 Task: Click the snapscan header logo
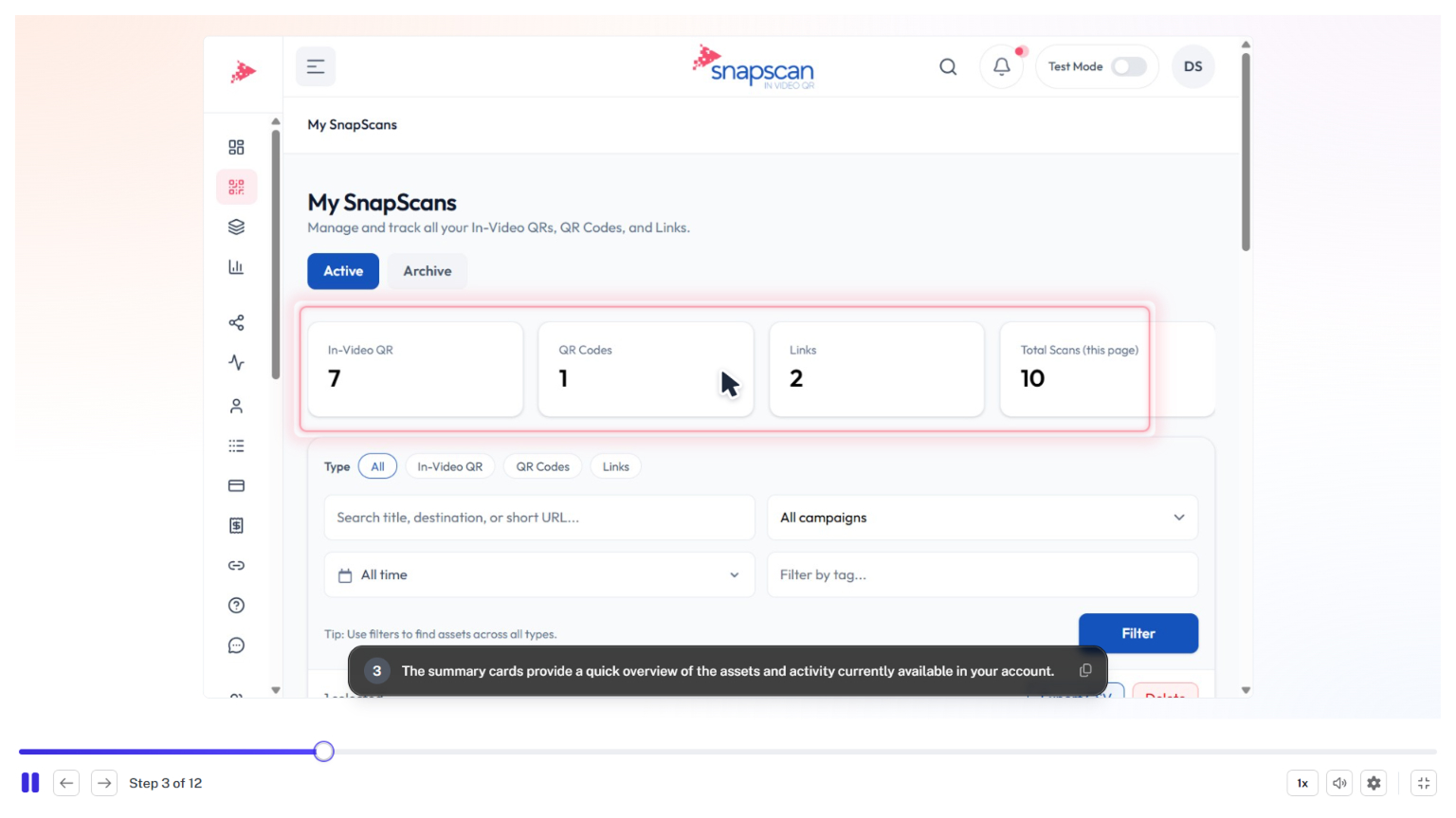(x=754, y=66)
